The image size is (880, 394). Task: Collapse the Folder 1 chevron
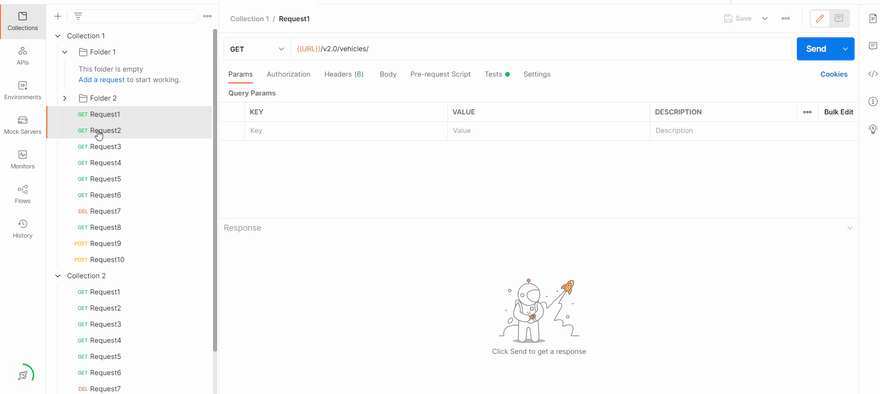[x=65, y=52]
